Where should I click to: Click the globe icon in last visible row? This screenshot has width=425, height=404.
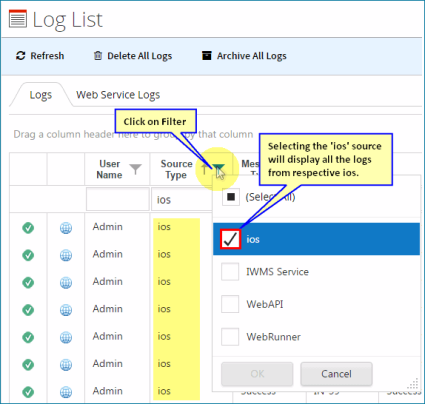66,392
